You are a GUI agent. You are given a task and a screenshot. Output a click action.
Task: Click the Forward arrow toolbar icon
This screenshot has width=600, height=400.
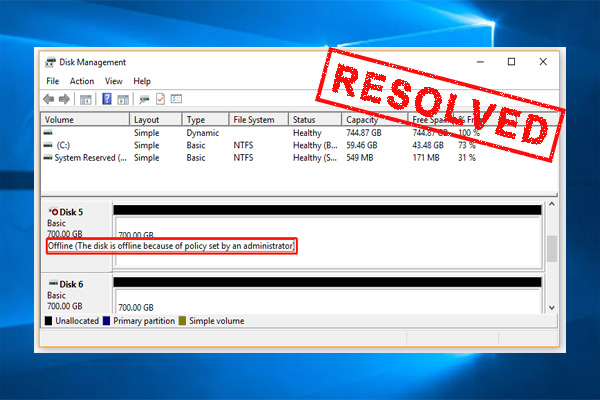click(64, 99)
